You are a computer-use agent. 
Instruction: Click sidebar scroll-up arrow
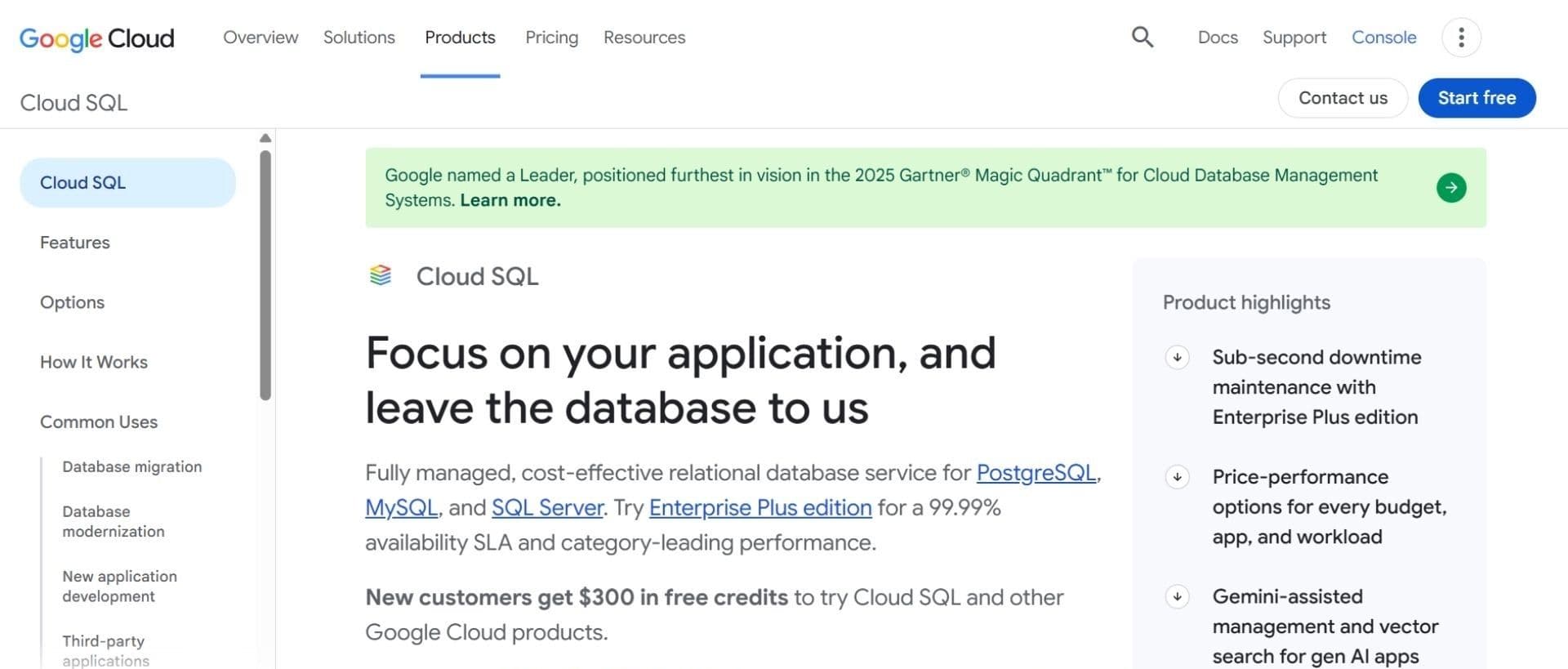click(265, 138)
